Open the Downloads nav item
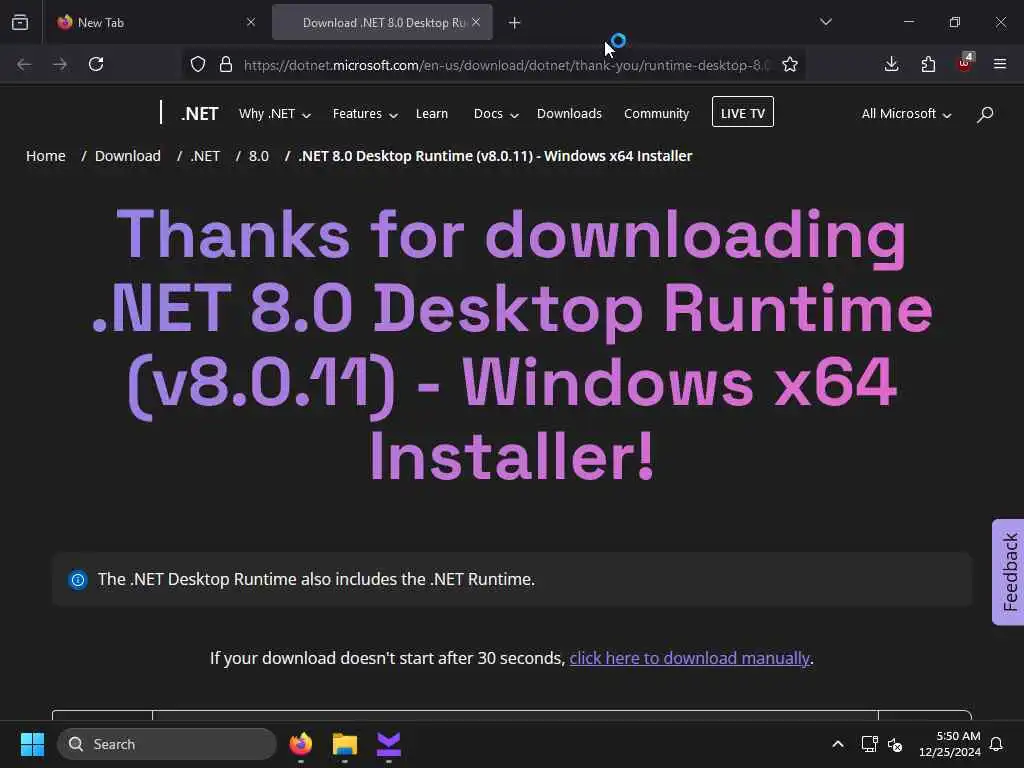The height and width of the screenshot is (768, 1024). 569,114
